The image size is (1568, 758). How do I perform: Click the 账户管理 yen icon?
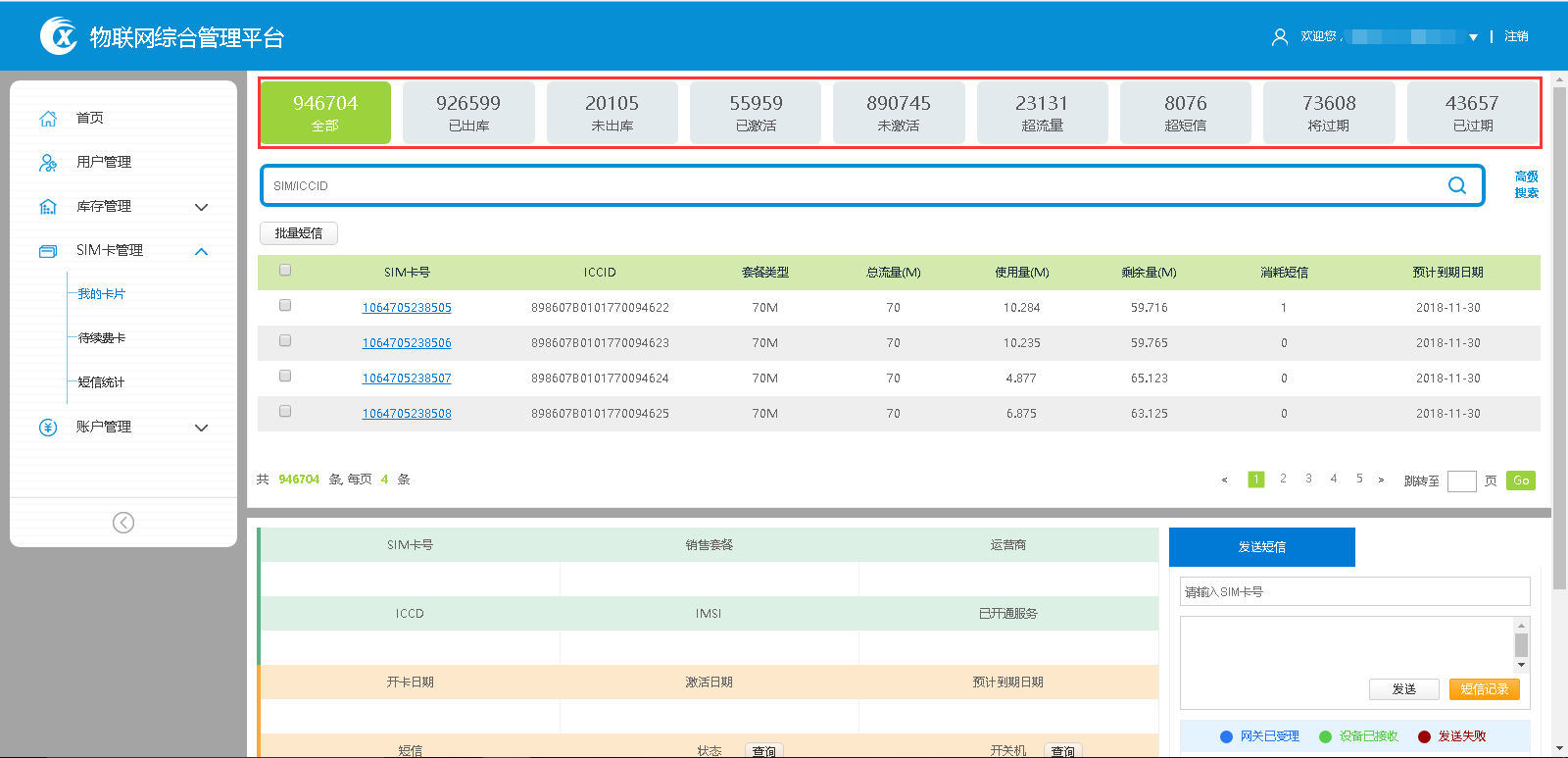point(48,428)
